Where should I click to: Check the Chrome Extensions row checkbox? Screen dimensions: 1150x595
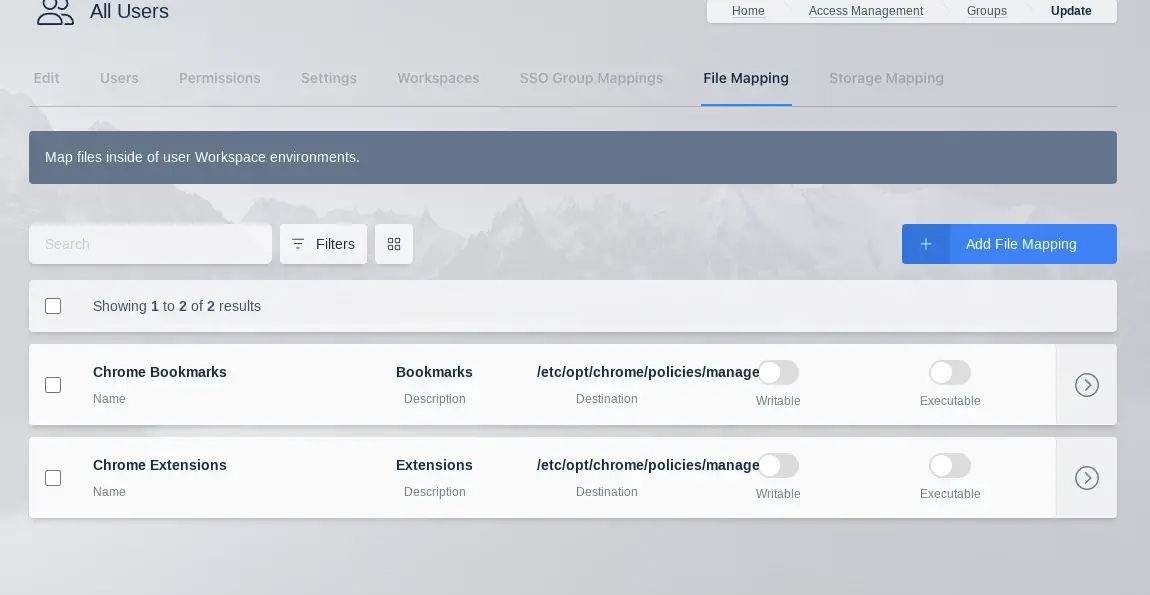click(x=53, y=478)
